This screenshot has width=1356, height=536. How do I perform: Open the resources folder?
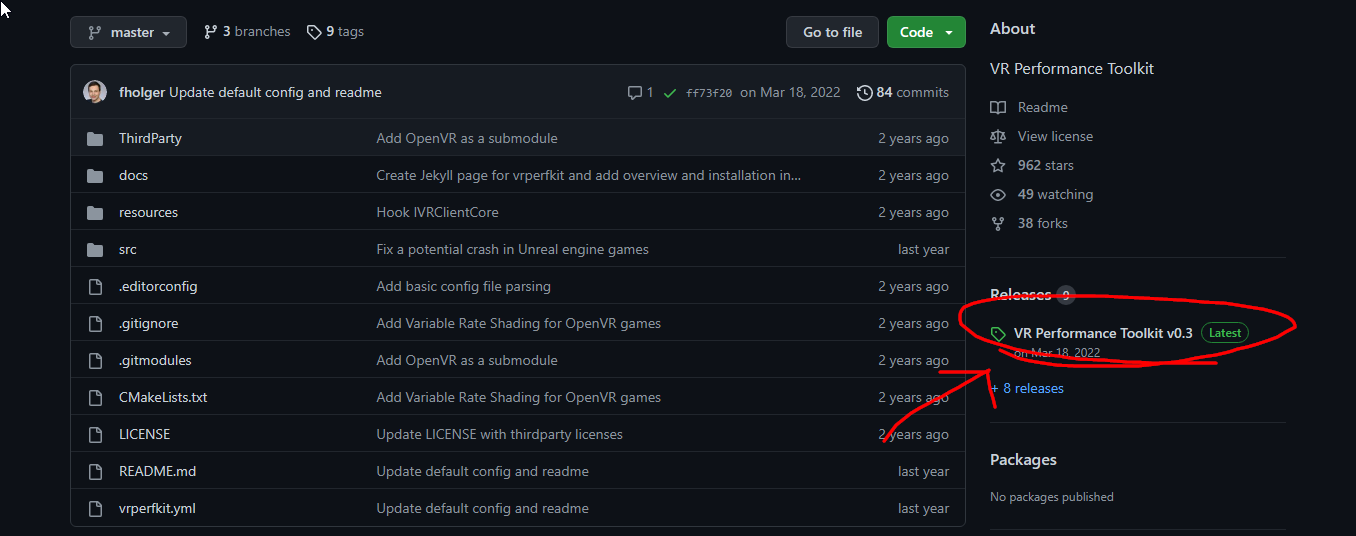tap(148, 212)
